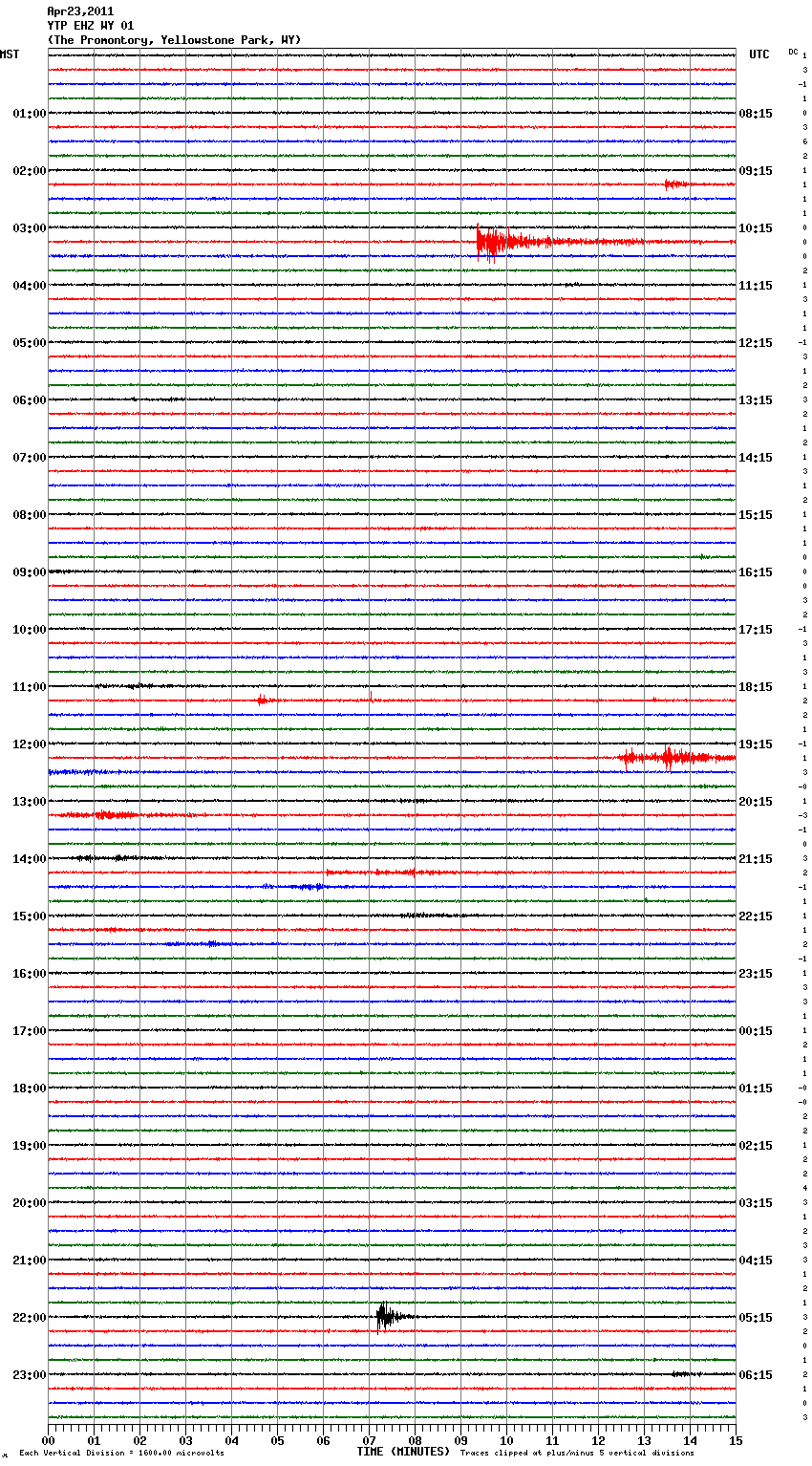Select the 22:00 MST time label
The image size is (812, 1466).
[x=29, y=1318]
